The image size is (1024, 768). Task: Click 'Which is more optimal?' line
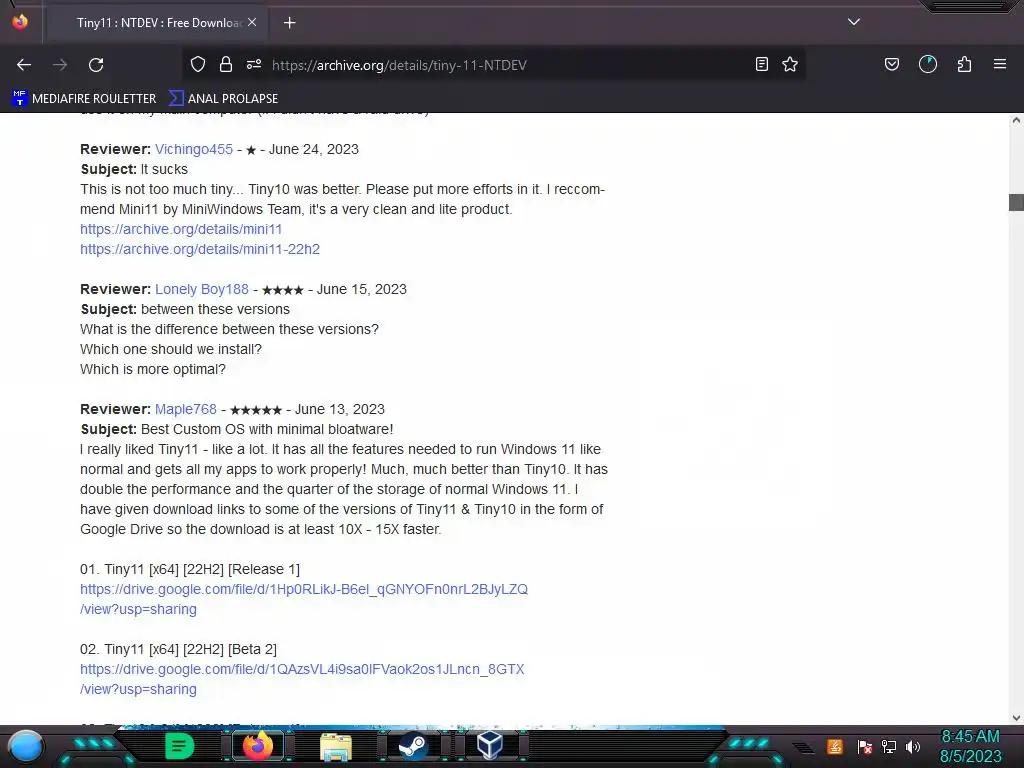(x=153, y=369)
